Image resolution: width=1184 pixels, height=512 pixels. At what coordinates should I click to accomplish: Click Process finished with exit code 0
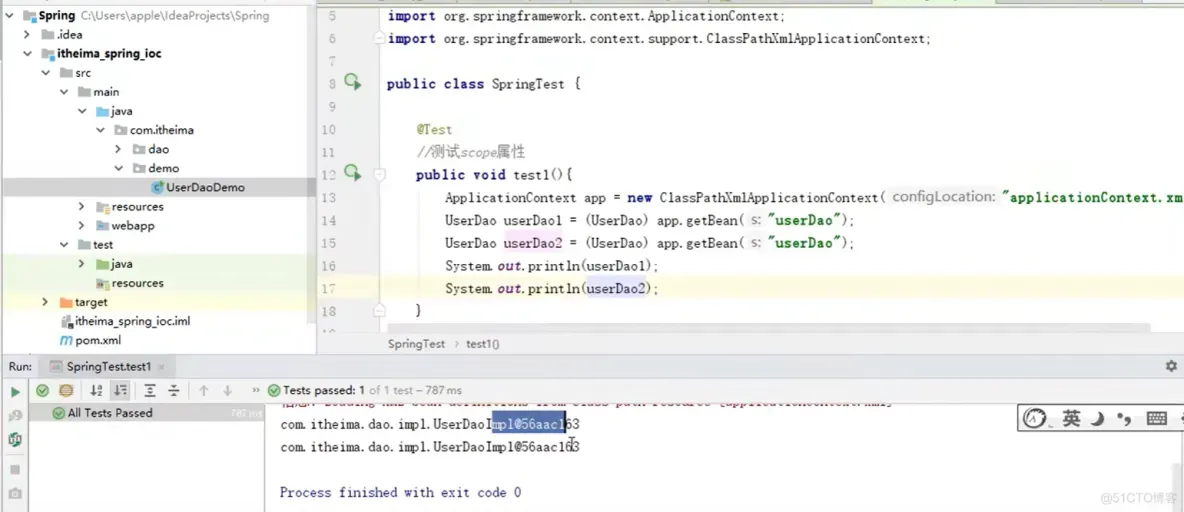tap(400, 492)
